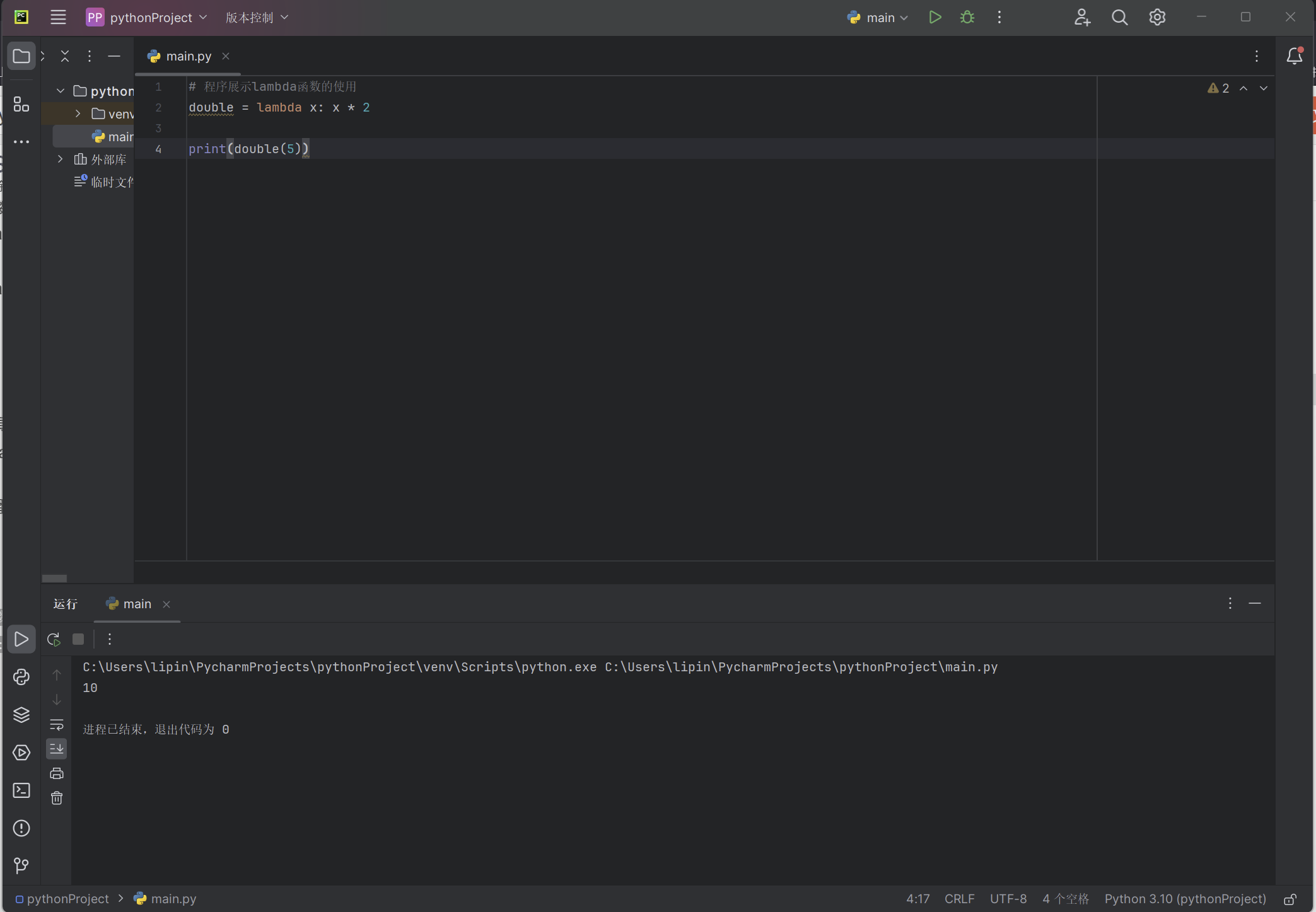The height and width of the screenshot is (912, 1316).
Task: Go to previous highlighted problem
Action: pyautogui.click(x=1243, y=88)
